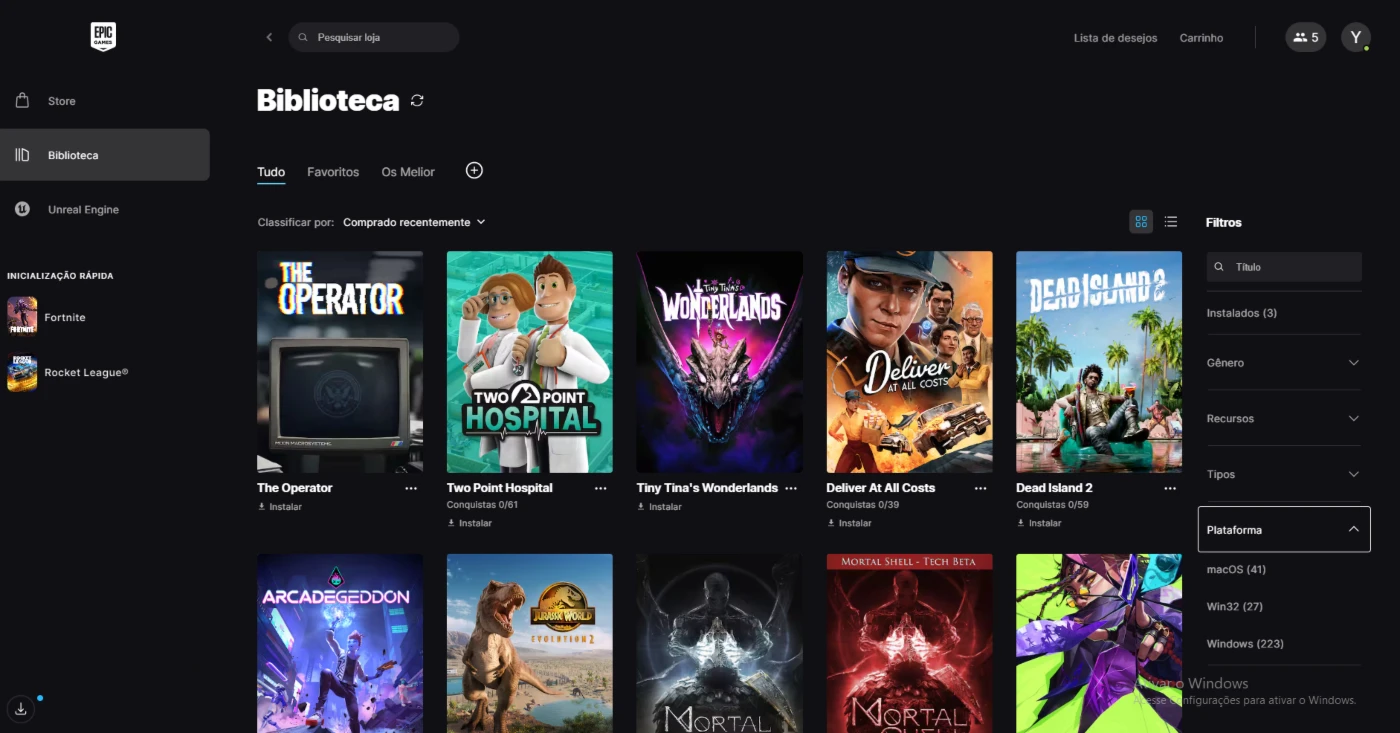Open the Mortal Shell Tech Beta cover
This screenshot has height=733, width=1400.
[x=910, y=643]
